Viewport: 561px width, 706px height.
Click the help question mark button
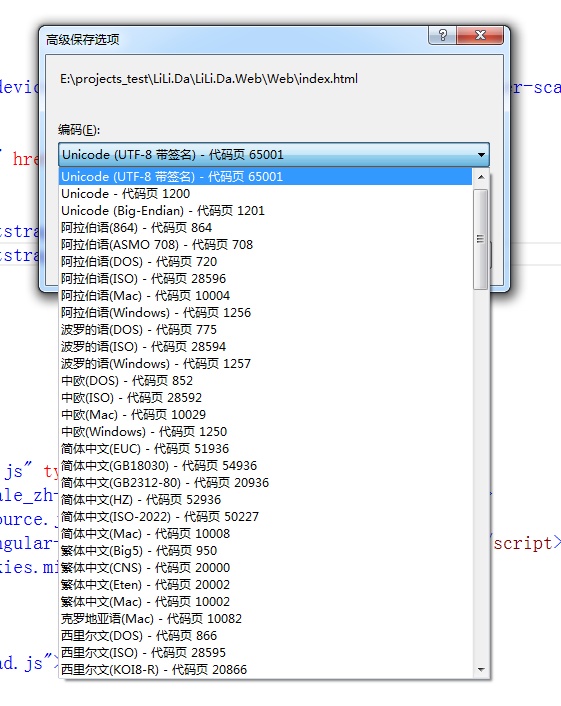(443, 35)
